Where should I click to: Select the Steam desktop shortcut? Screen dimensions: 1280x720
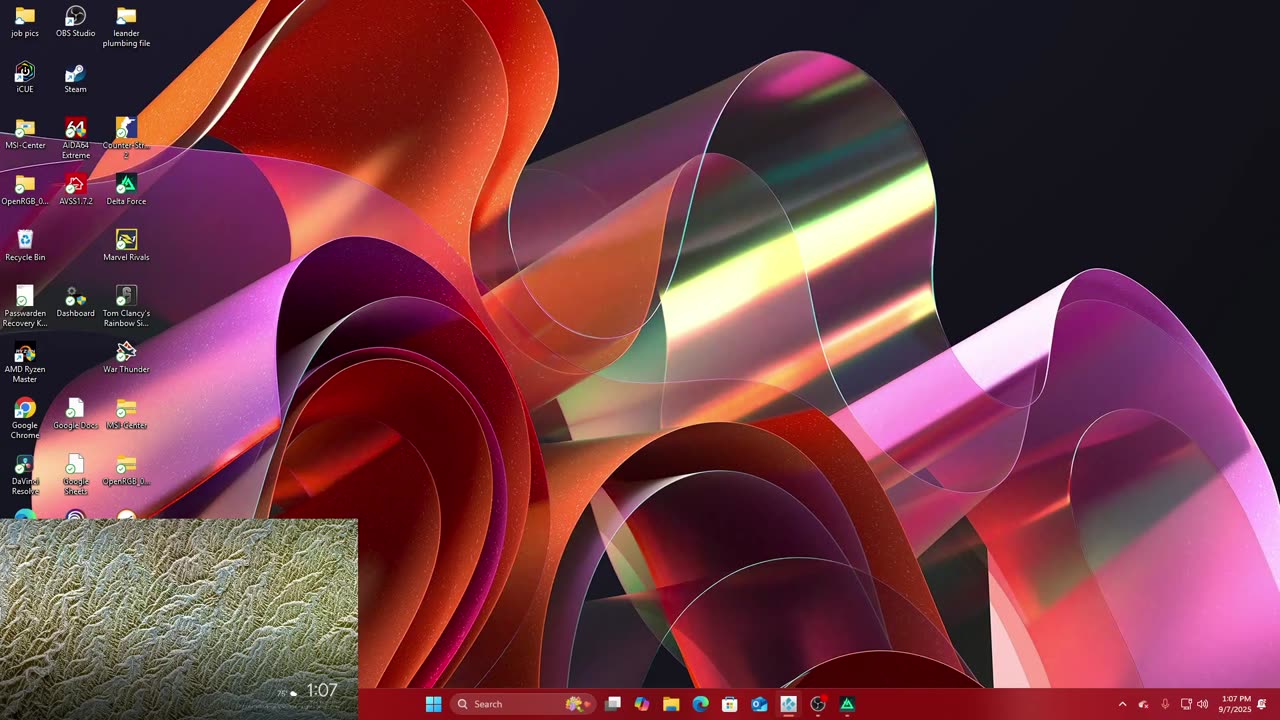point(76,78)
